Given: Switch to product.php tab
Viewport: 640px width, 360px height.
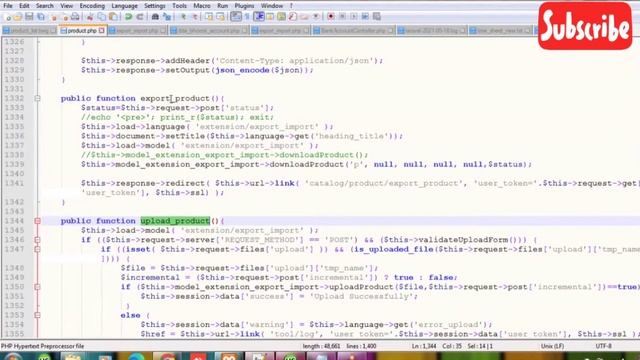Looking at the screenshot, I should (82, 31).
